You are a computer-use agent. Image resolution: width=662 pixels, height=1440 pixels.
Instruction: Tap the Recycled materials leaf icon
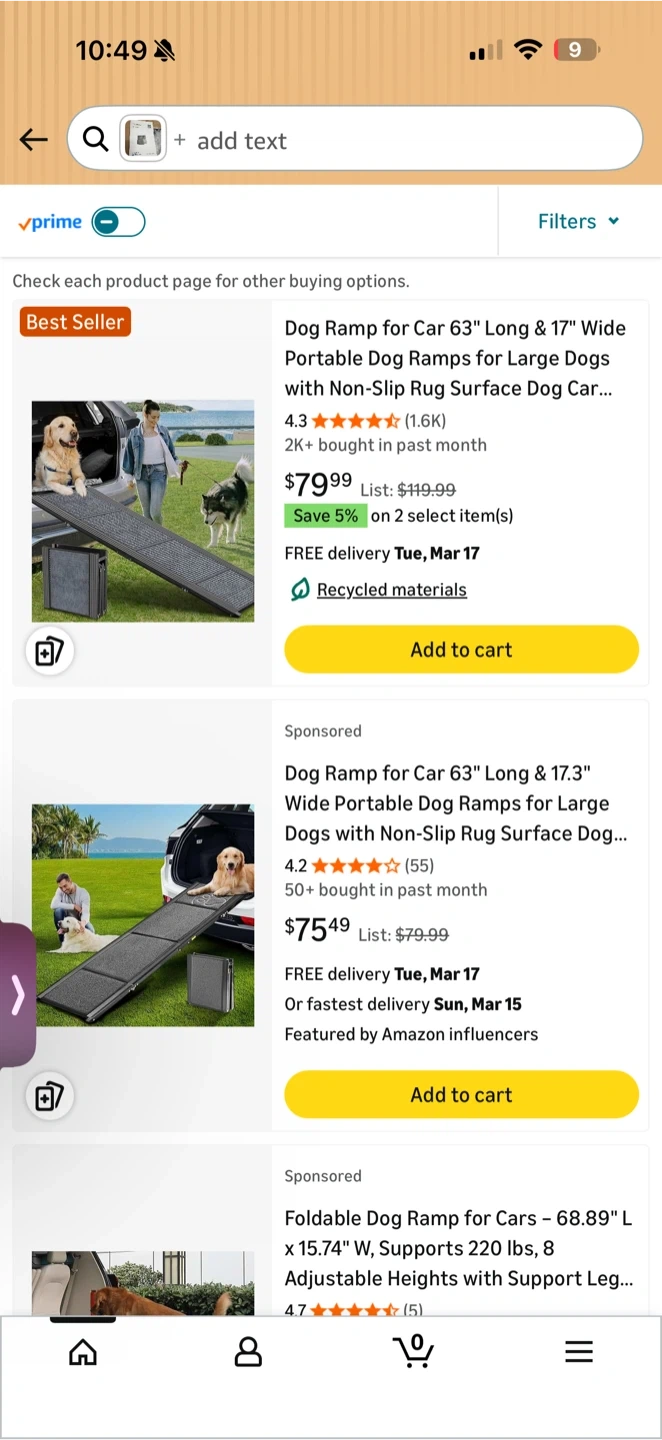(x=300, y=590)
